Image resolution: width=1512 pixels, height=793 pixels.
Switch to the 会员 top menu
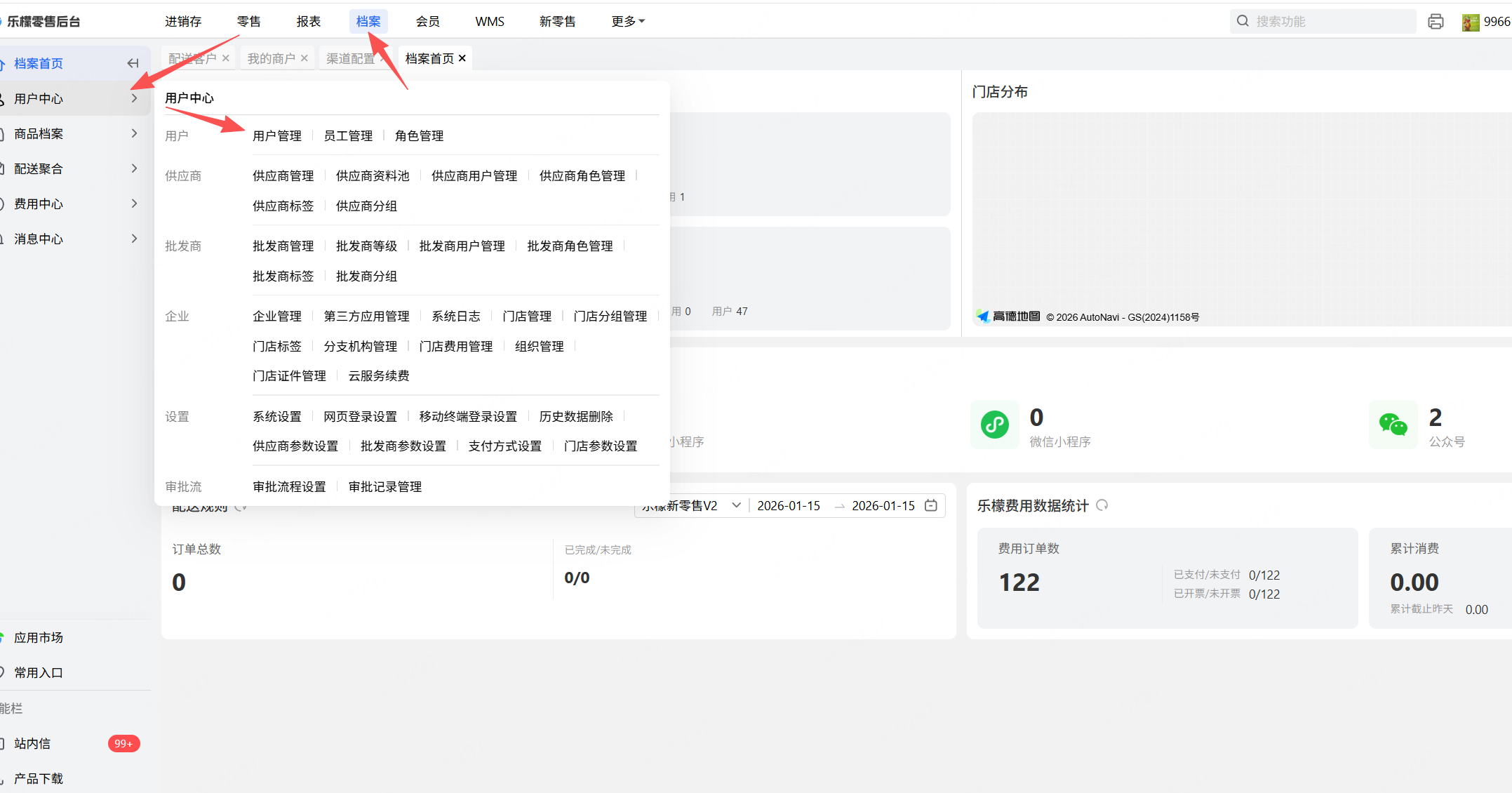coord(427,22)
